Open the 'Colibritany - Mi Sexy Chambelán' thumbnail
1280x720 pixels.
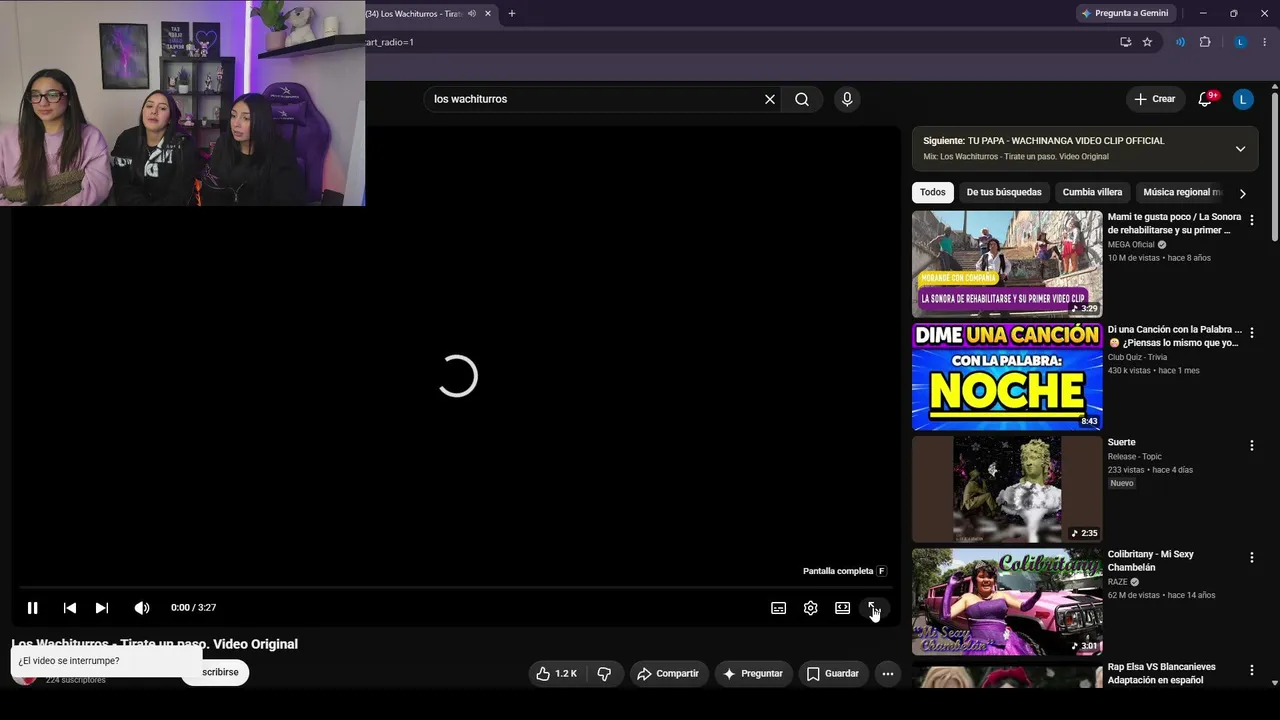click(x=1007, y=601)
